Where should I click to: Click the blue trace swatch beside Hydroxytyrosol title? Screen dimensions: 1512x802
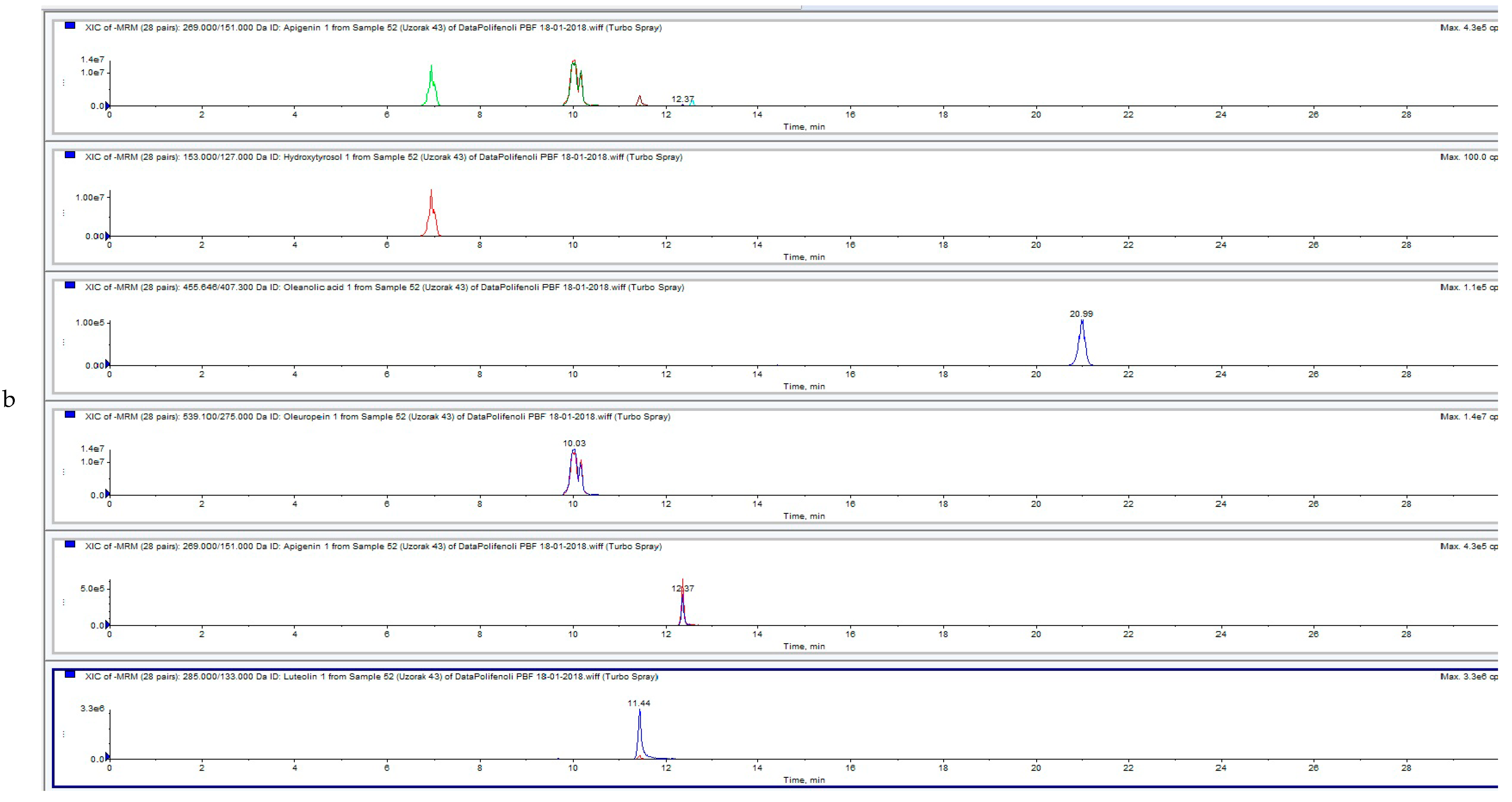click(x=70, y=155)
